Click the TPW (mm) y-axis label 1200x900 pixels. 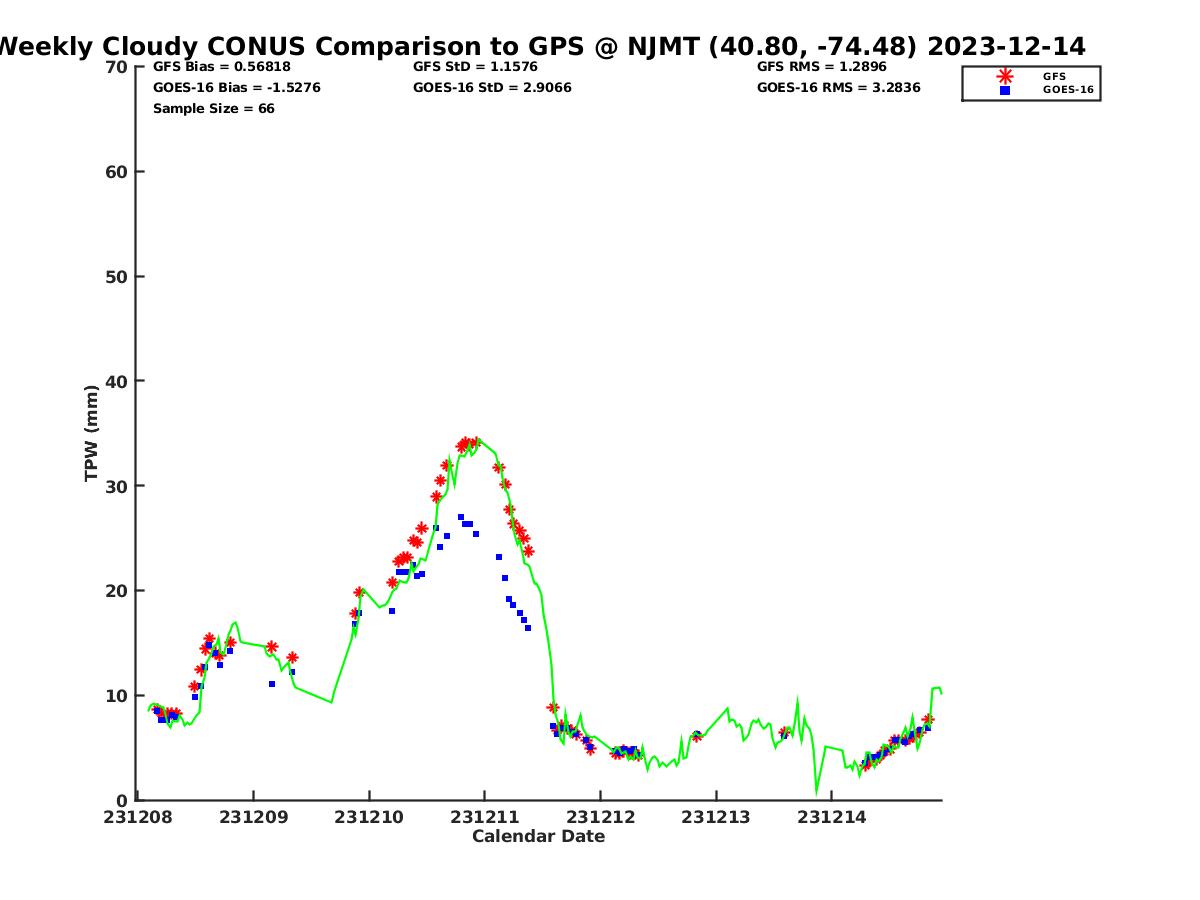click(x=92, y=433)
